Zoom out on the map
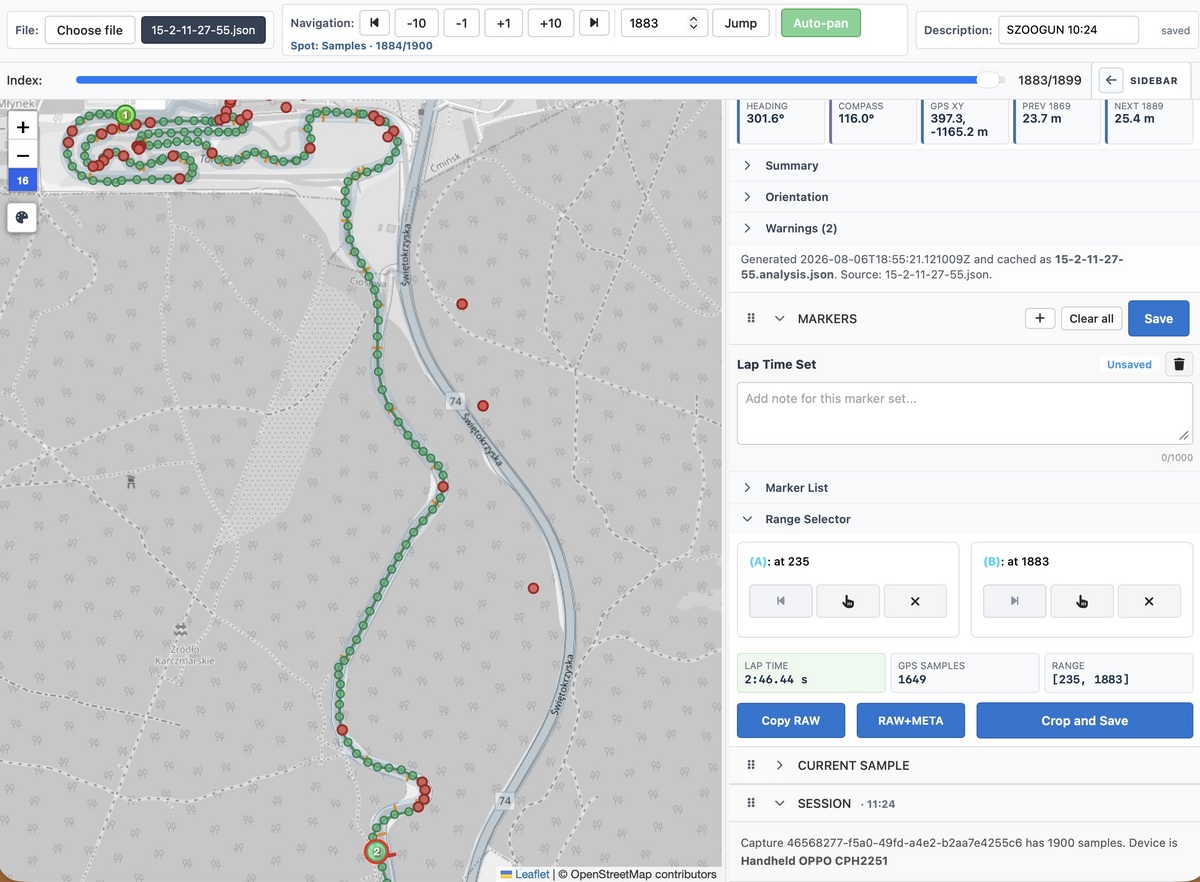Image resolution: width=1200 pixels, height=882 pixels. 23,155
